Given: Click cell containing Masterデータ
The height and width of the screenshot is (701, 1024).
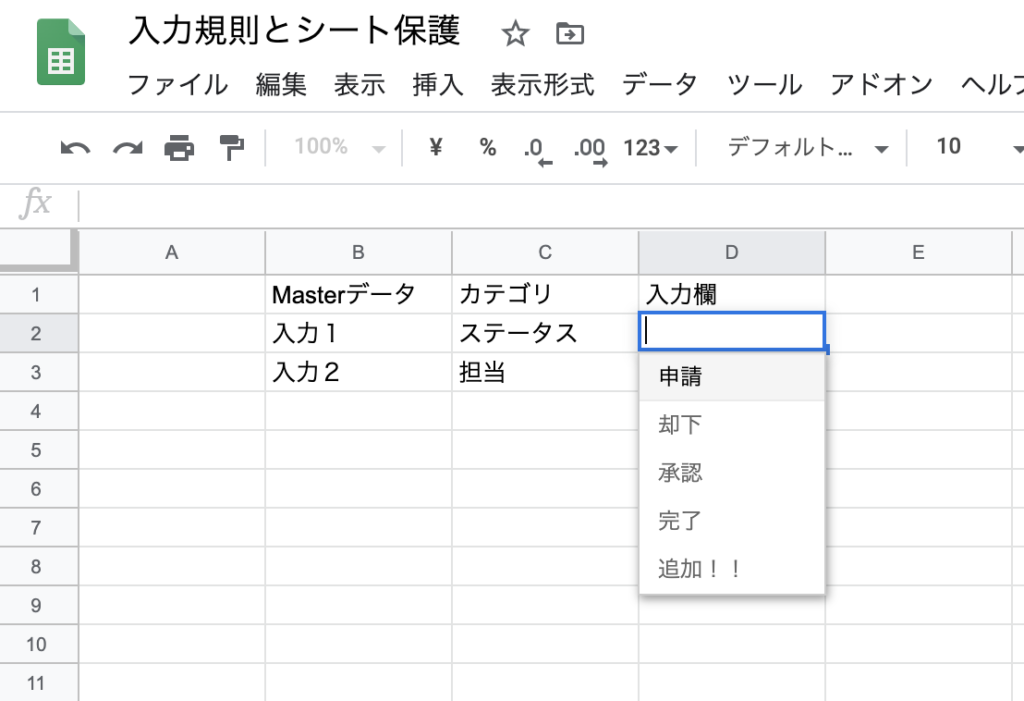Looking at the screenshot, I should pyautogui.click(x=359, y=295).
